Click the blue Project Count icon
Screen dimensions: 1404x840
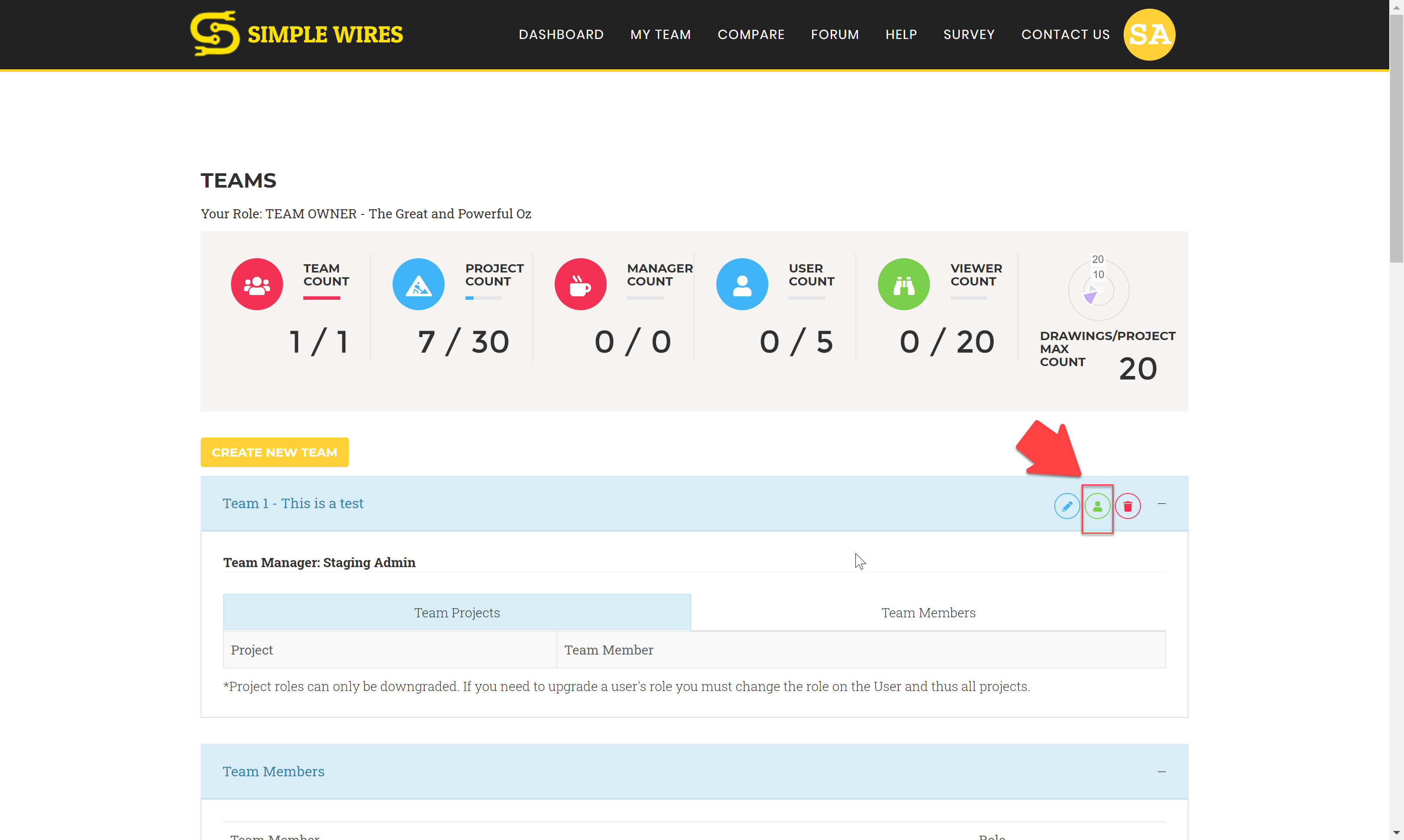pos(418,284)
